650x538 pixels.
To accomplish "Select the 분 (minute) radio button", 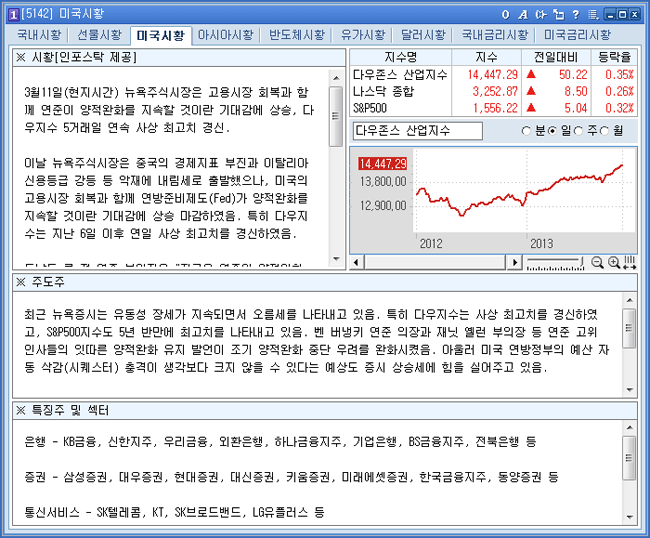I will tap(527, 131).
